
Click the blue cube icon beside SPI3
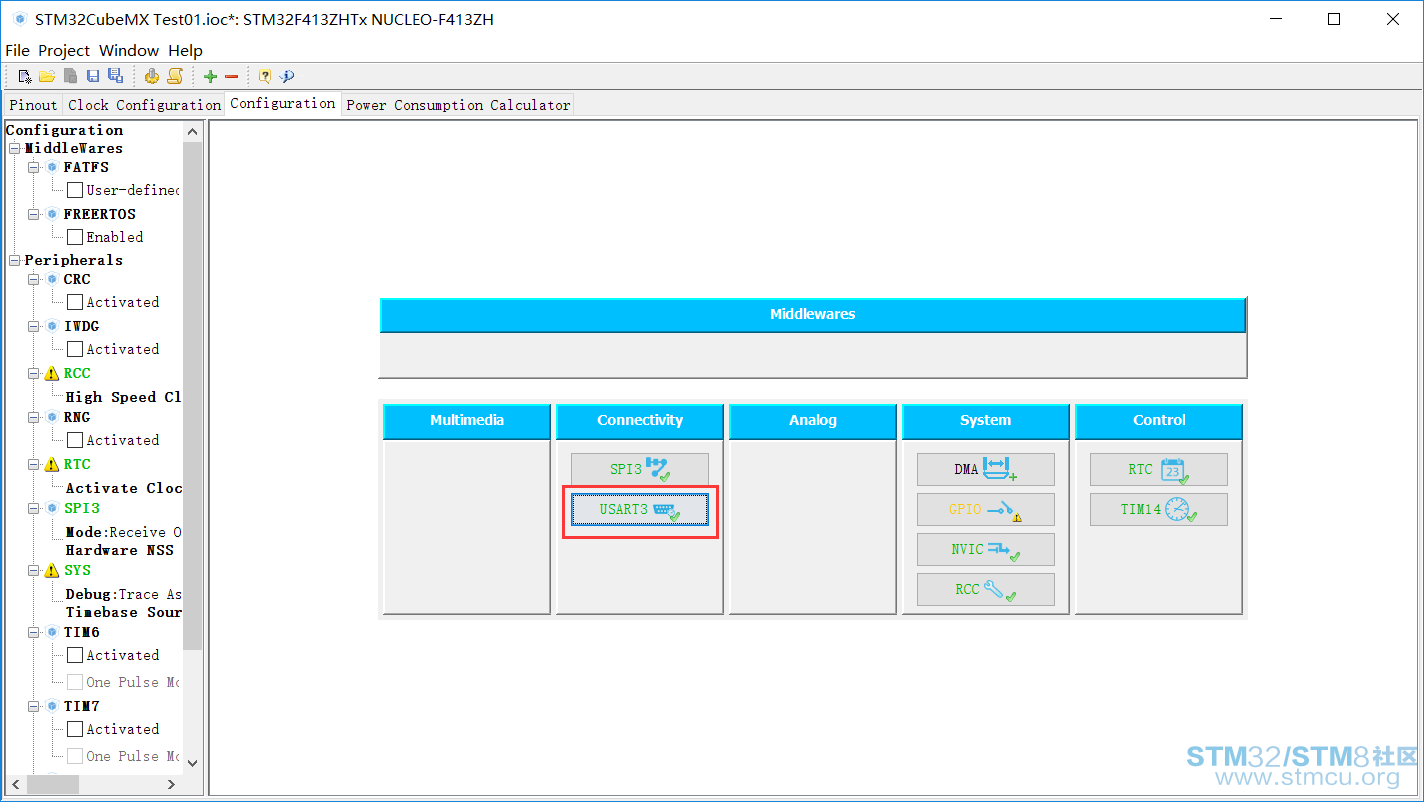click(x=52, y=508)
